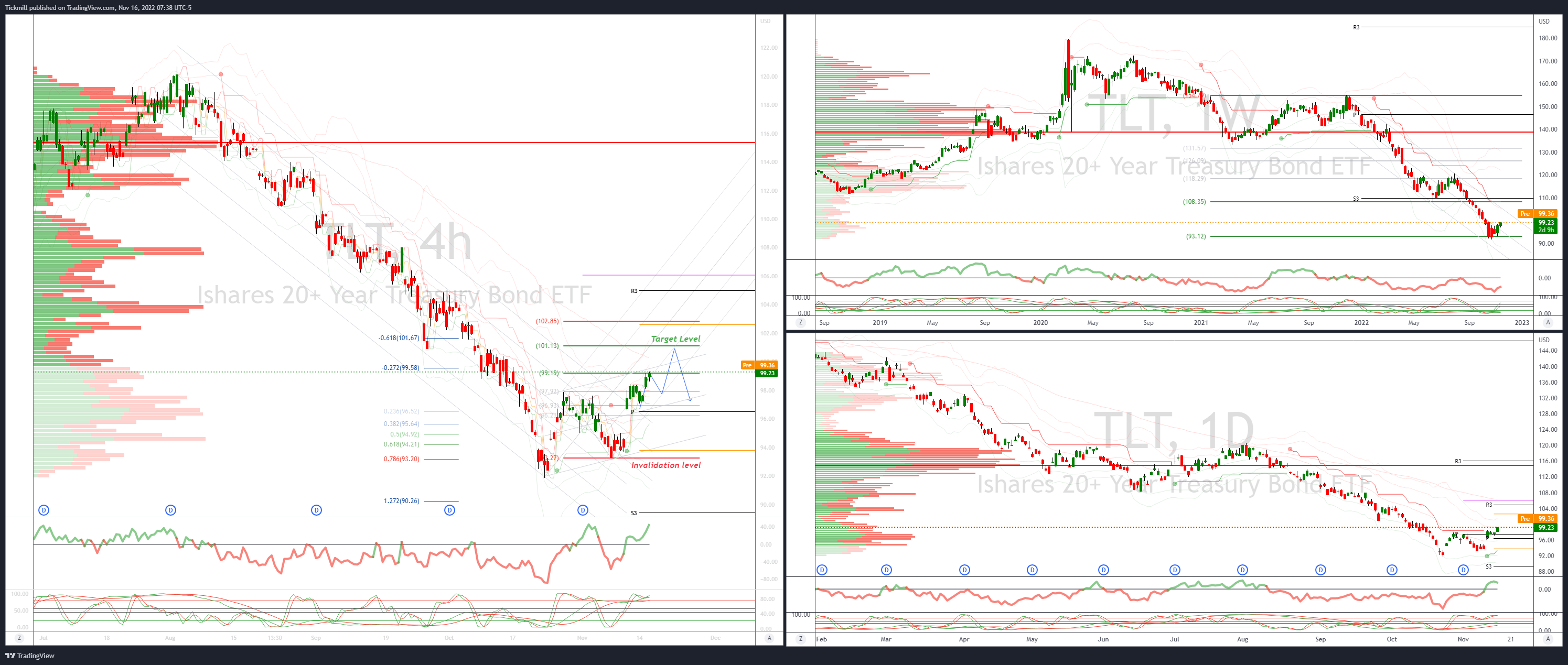This screenshot has height=665, width=1568.
Task: Click October dividend marker on daily chart
Action: pos(1392,570)
